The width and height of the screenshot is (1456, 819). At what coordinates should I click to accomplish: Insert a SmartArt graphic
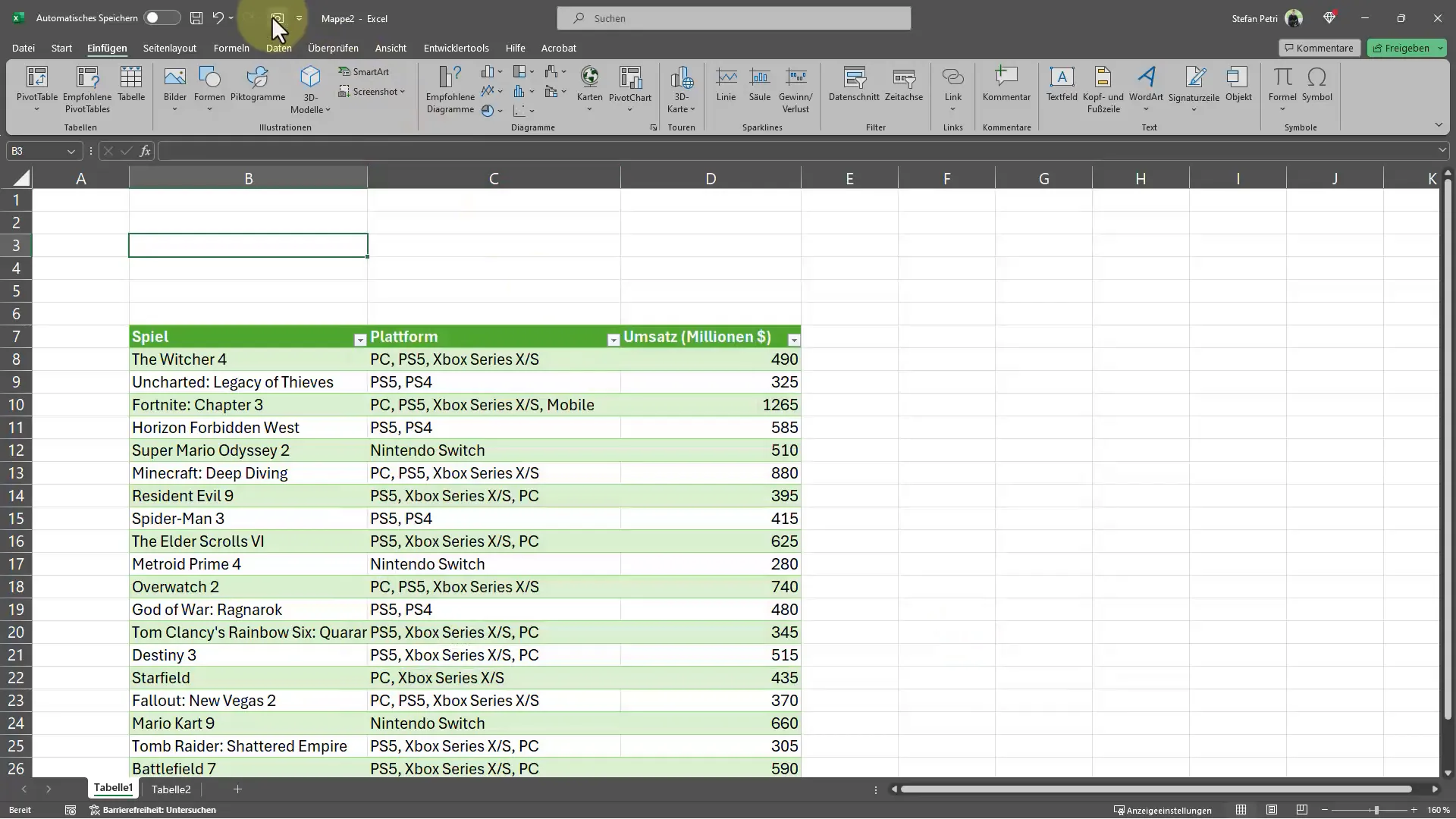(x=364, y=71)
